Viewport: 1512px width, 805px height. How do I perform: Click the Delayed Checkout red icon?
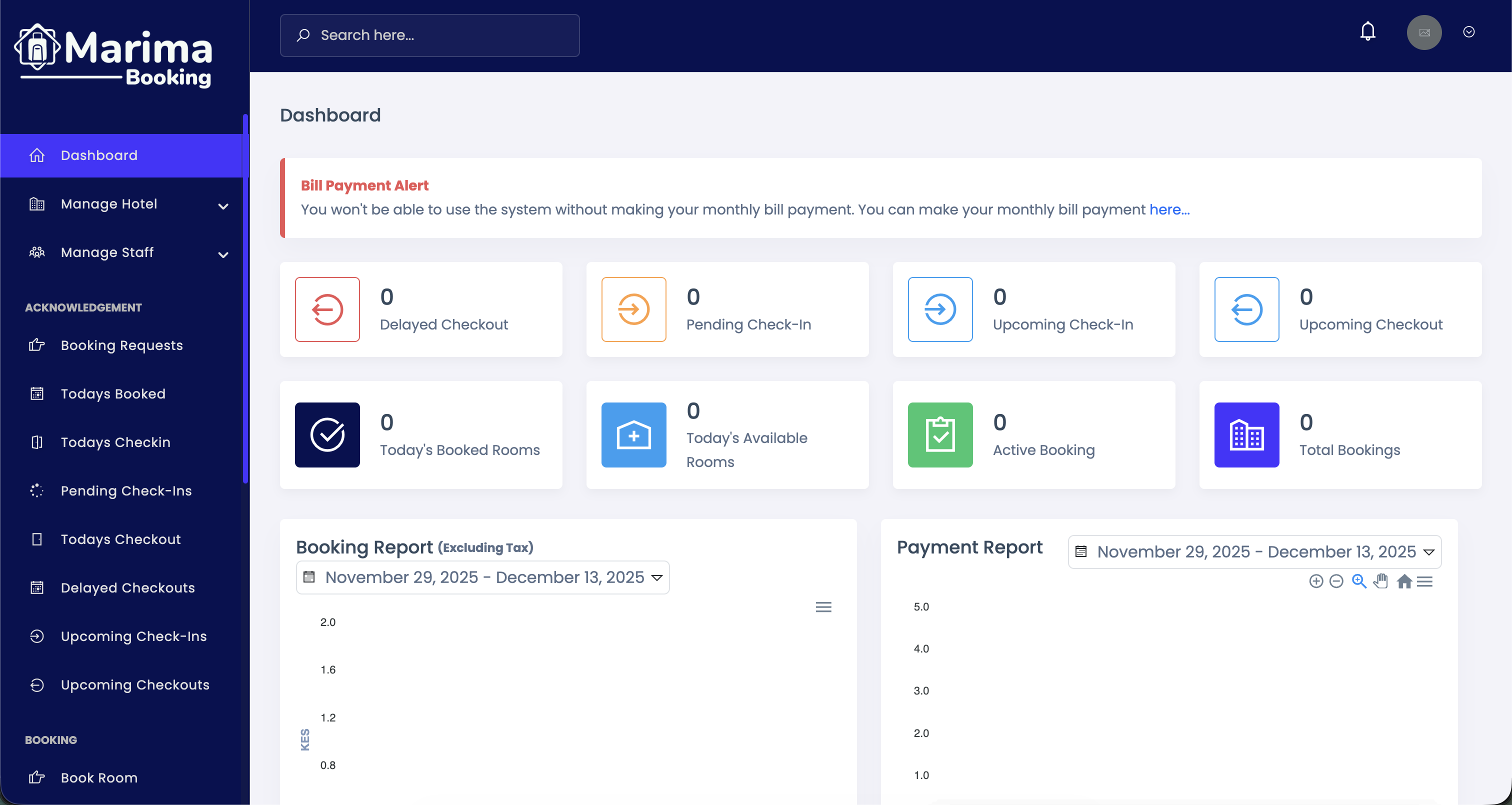point(327,309)
